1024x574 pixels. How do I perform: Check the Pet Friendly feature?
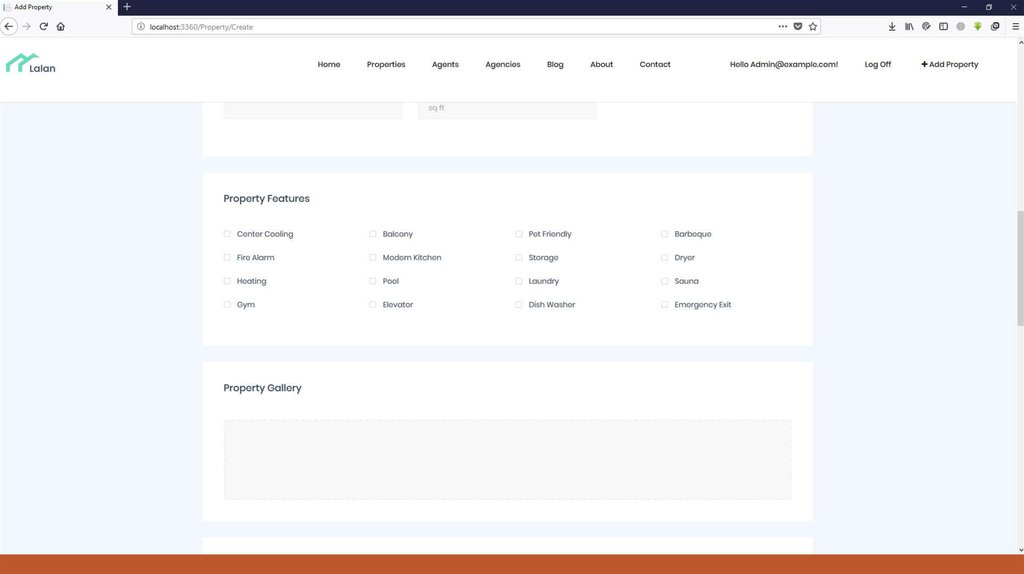pyautogui.click(x=519, y=234)
